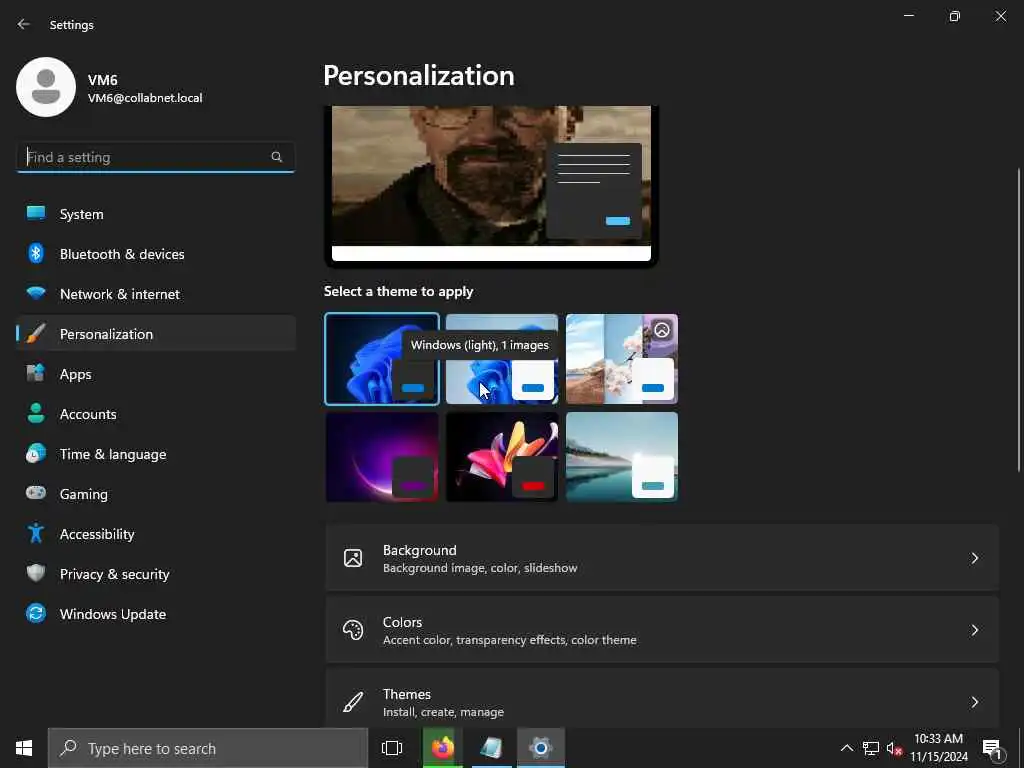Click the Bluetooth icon in sidebar

click(36, 253)
